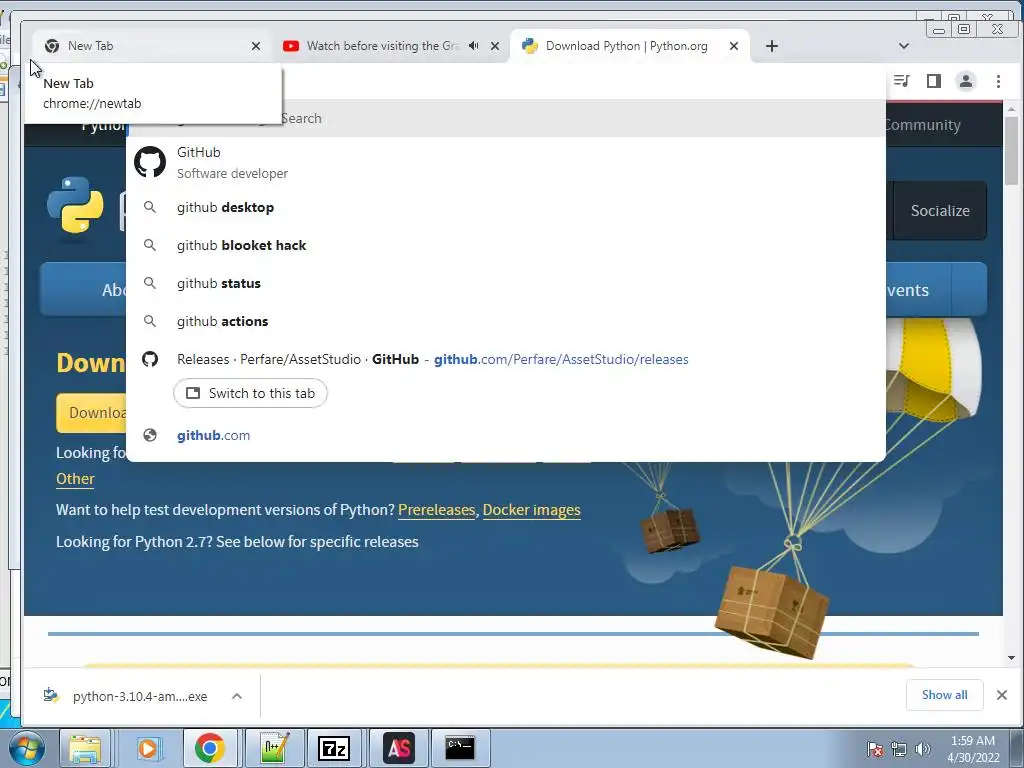Open Windows Explorer from taskbar
Viewport: 1024px width, 768px height.
85,748
